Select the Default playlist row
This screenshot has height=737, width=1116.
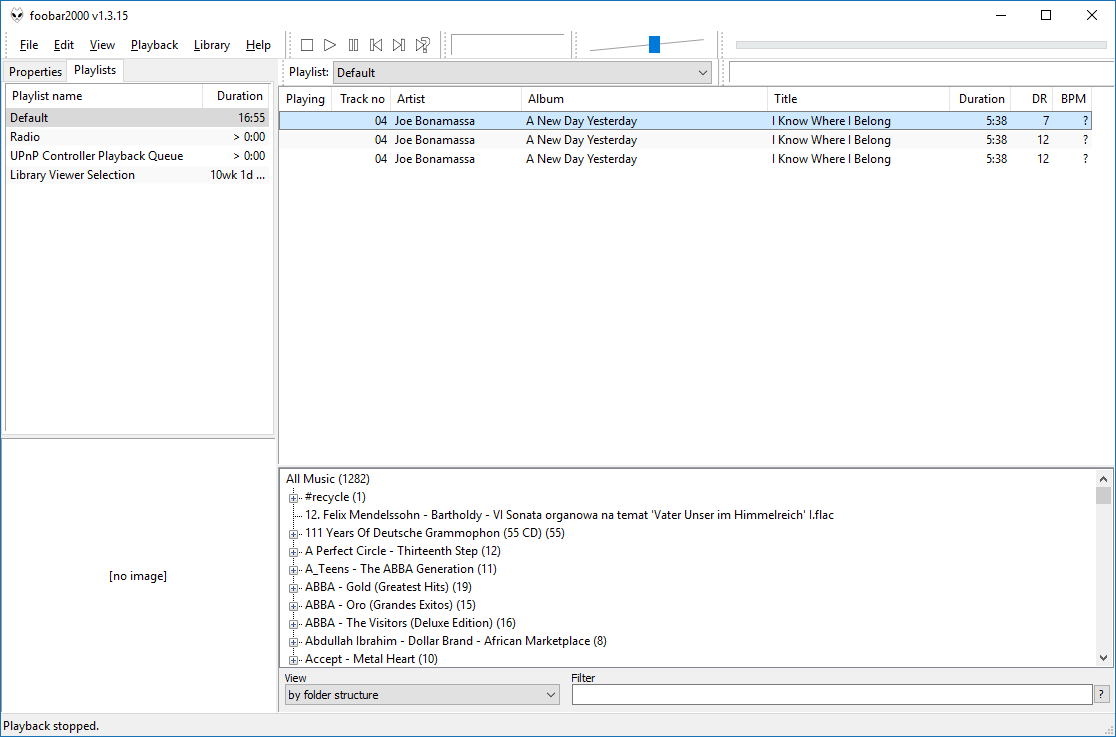pos(137,118)
